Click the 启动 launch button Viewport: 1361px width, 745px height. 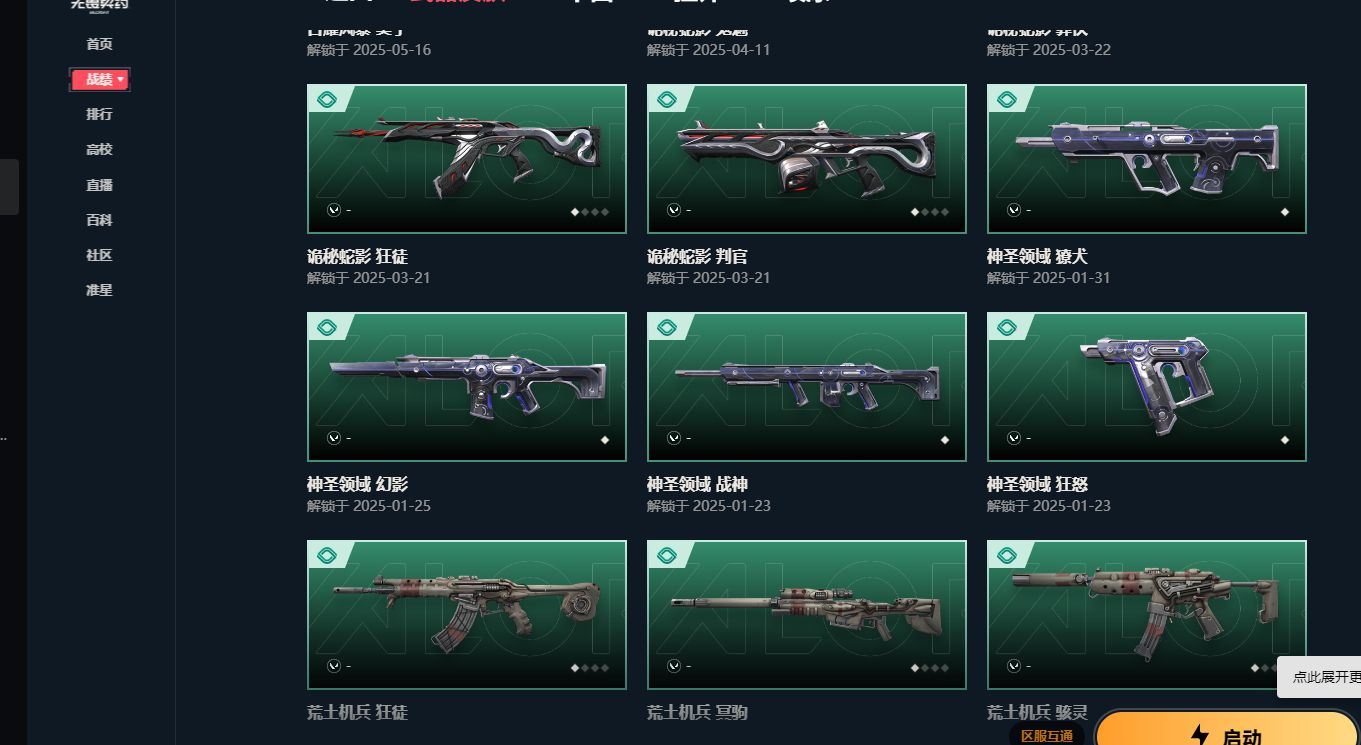(x=1228, y=729)
